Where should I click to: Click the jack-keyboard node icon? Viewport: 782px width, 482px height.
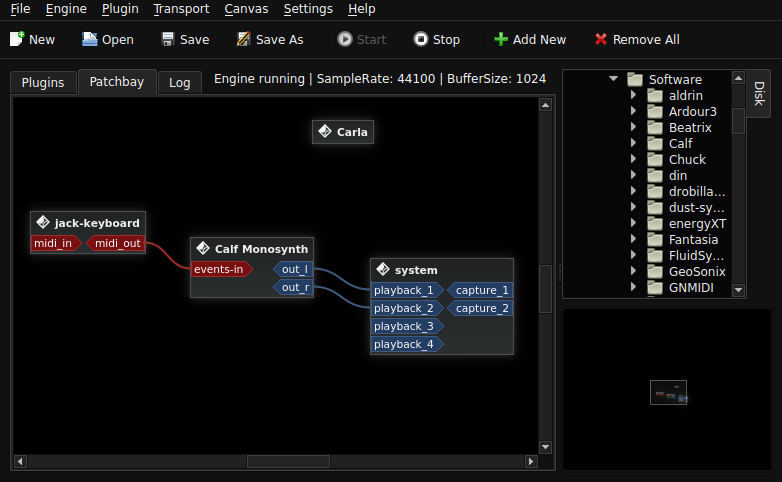(x=43, y=222)
